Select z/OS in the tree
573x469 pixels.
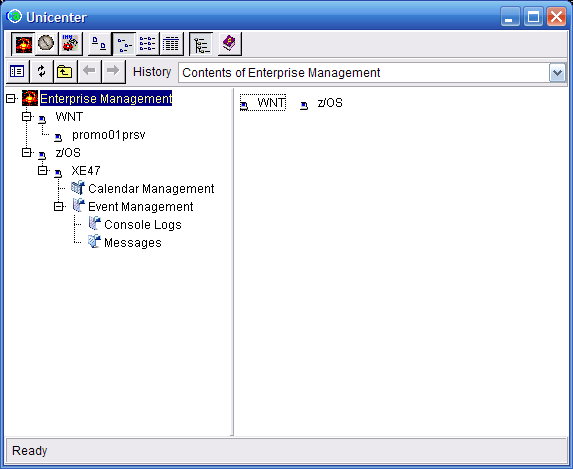68,153
